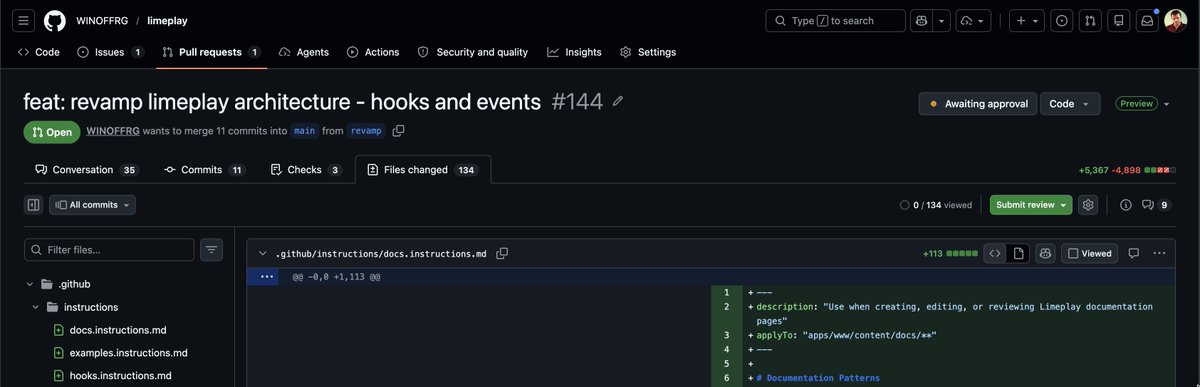Open pull requests icon in header
Viewport: 1200px width, 387px height.
[1091, 20]
